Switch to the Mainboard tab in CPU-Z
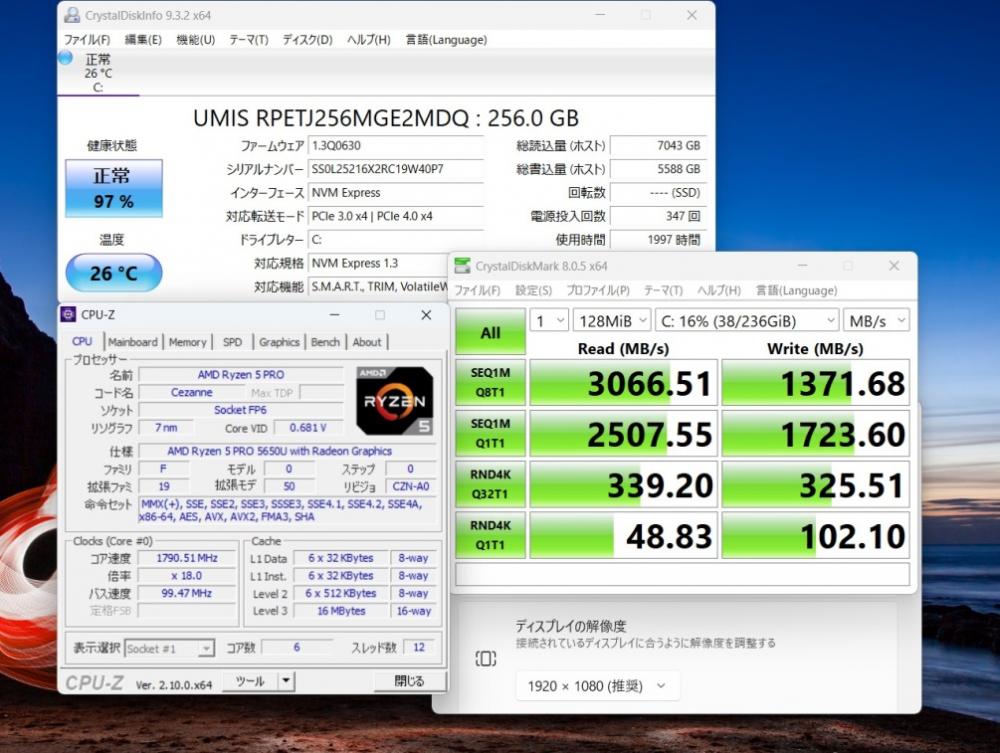This screenshot has height=753, width=1000. pos(133,342)
